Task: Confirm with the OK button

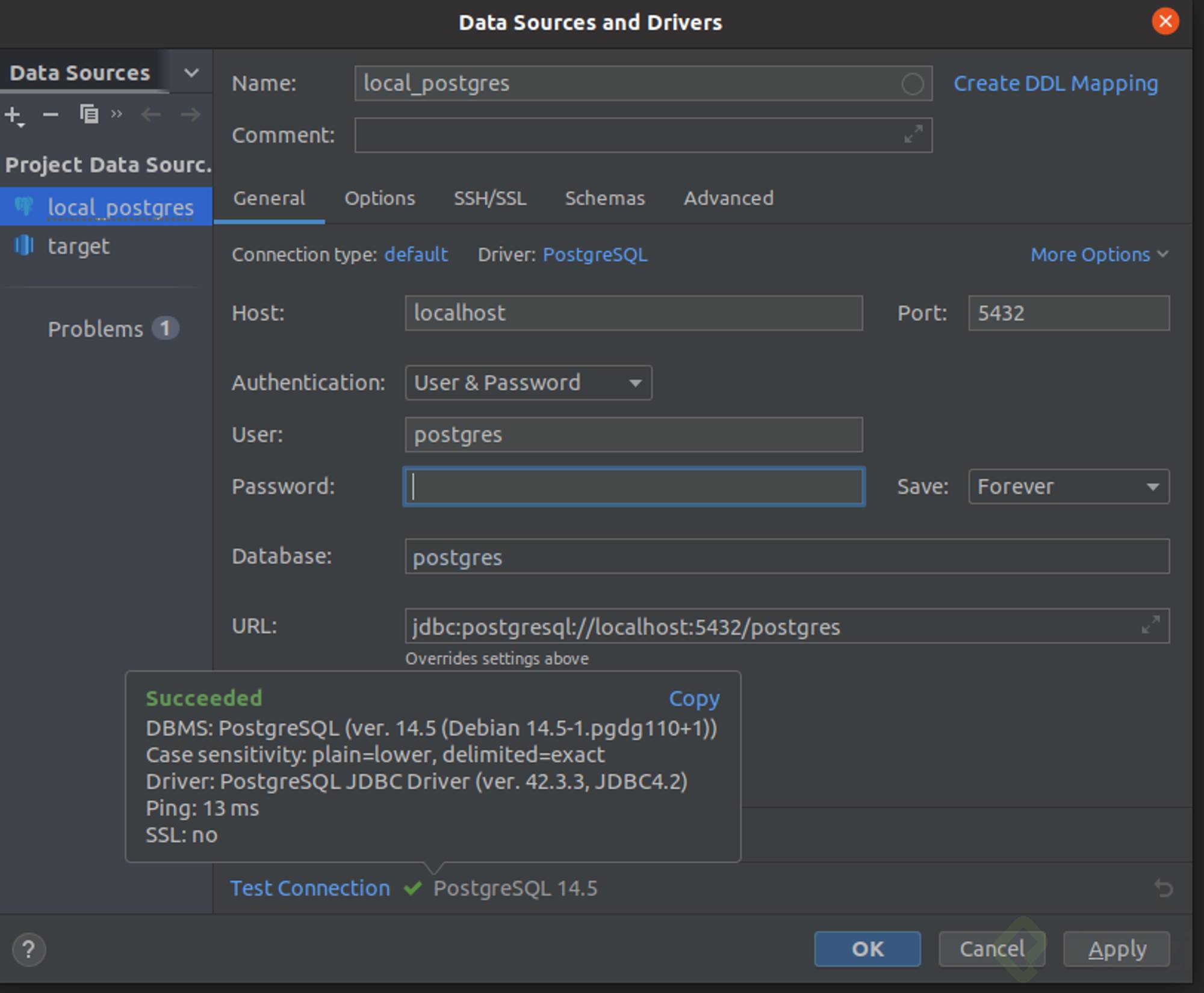Action: [x=867, y=949]
